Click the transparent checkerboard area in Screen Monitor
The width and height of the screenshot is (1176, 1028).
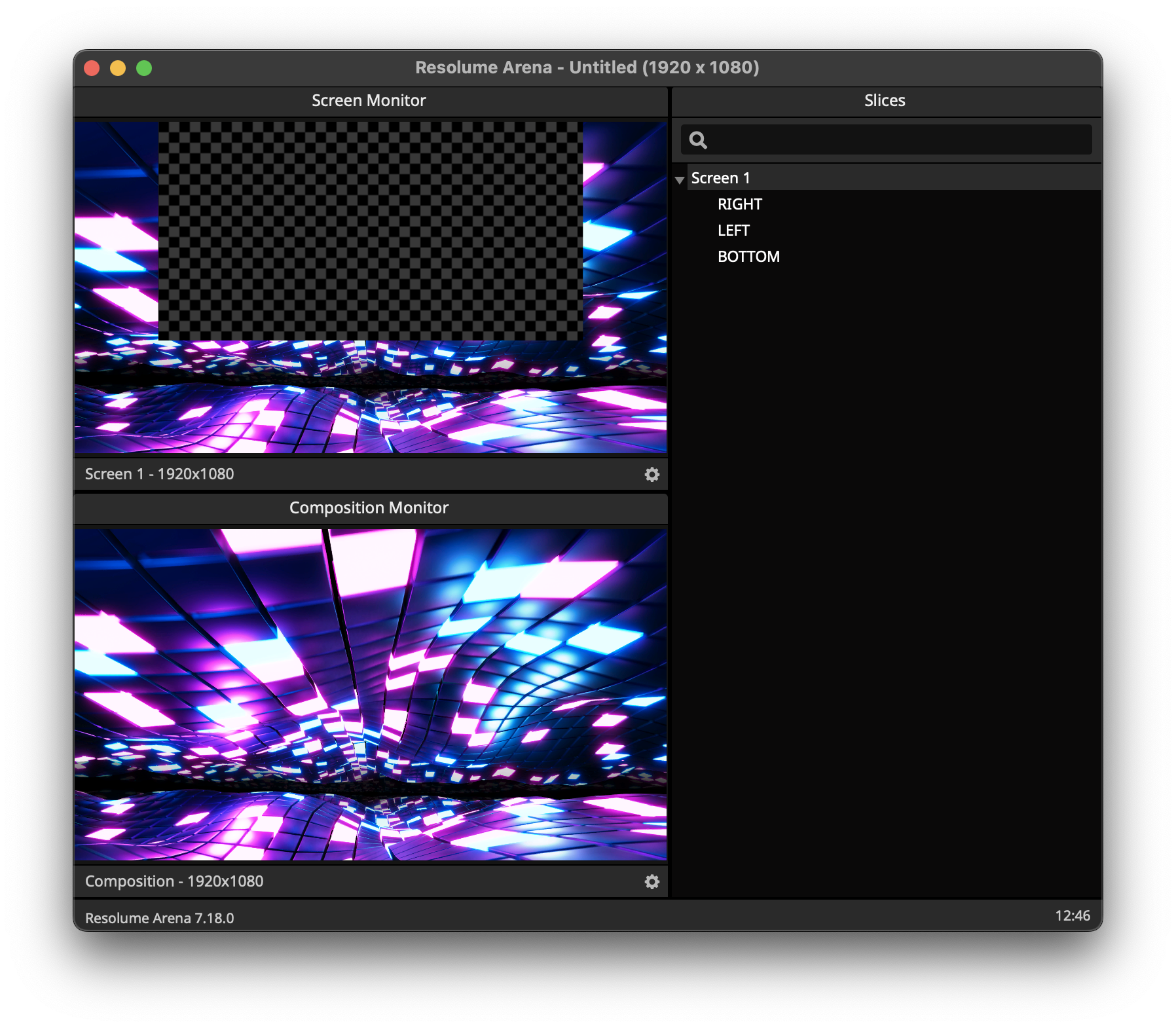click(370, 230)
